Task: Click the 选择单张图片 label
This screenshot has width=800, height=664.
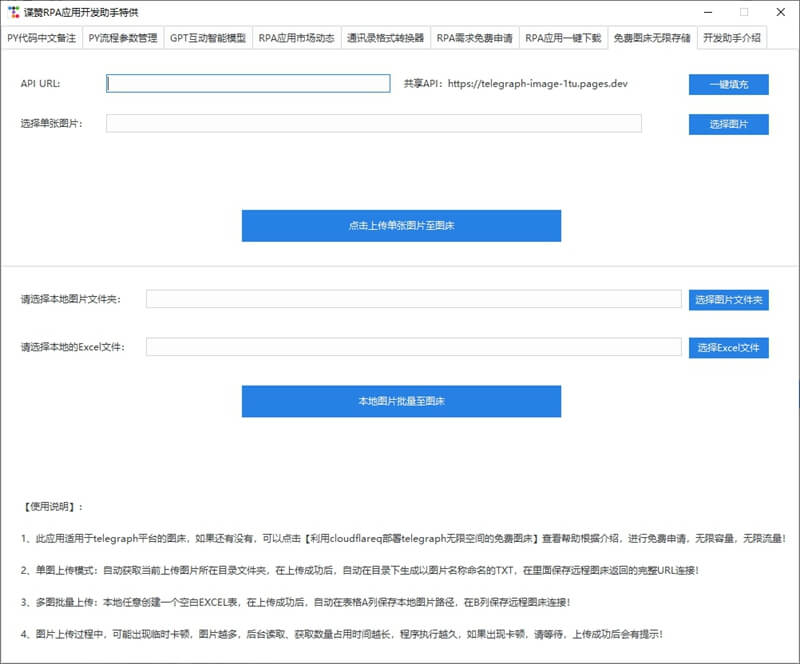Action: 52,124
